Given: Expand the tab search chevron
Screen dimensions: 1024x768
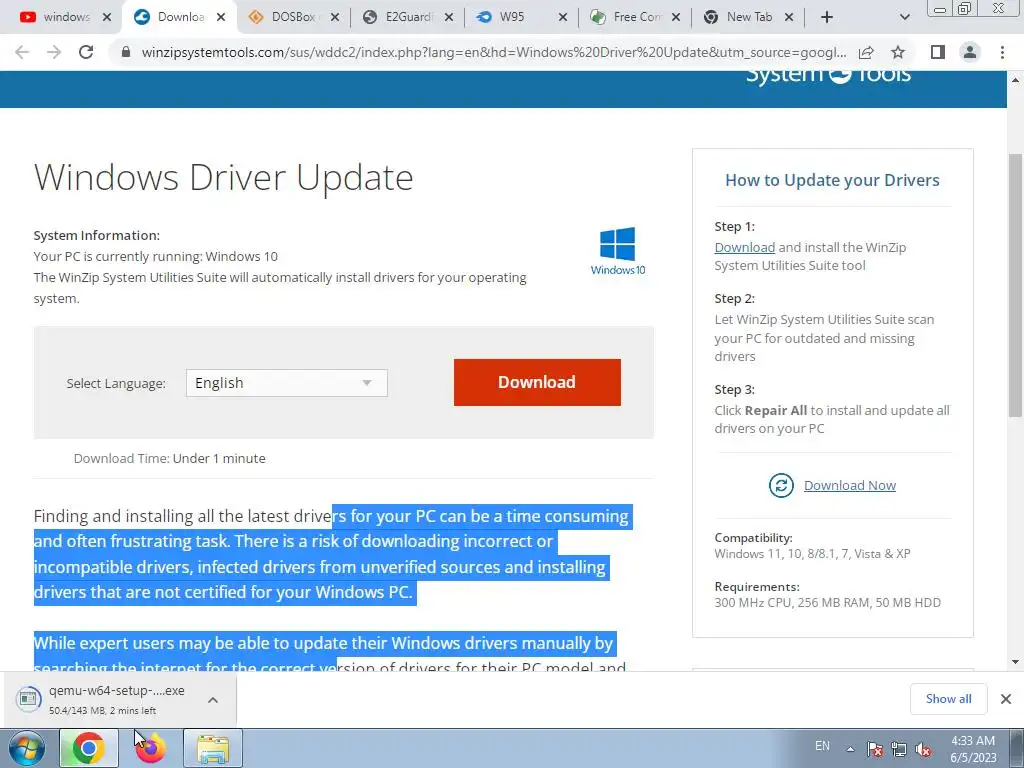Looking at the screenshot, I should [904, 17].
